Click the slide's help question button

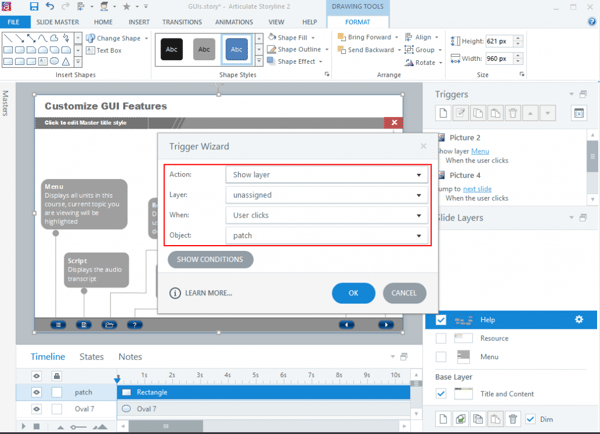(135, 325)
